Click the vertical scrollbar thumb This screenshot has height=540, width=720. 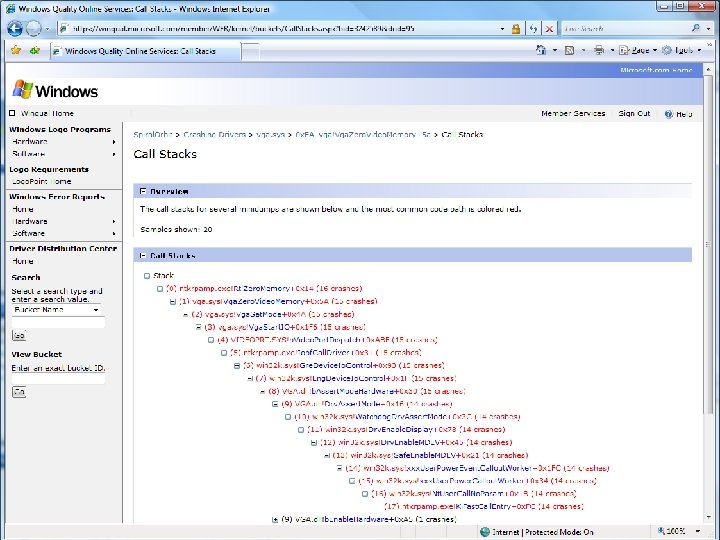[708, 245]
